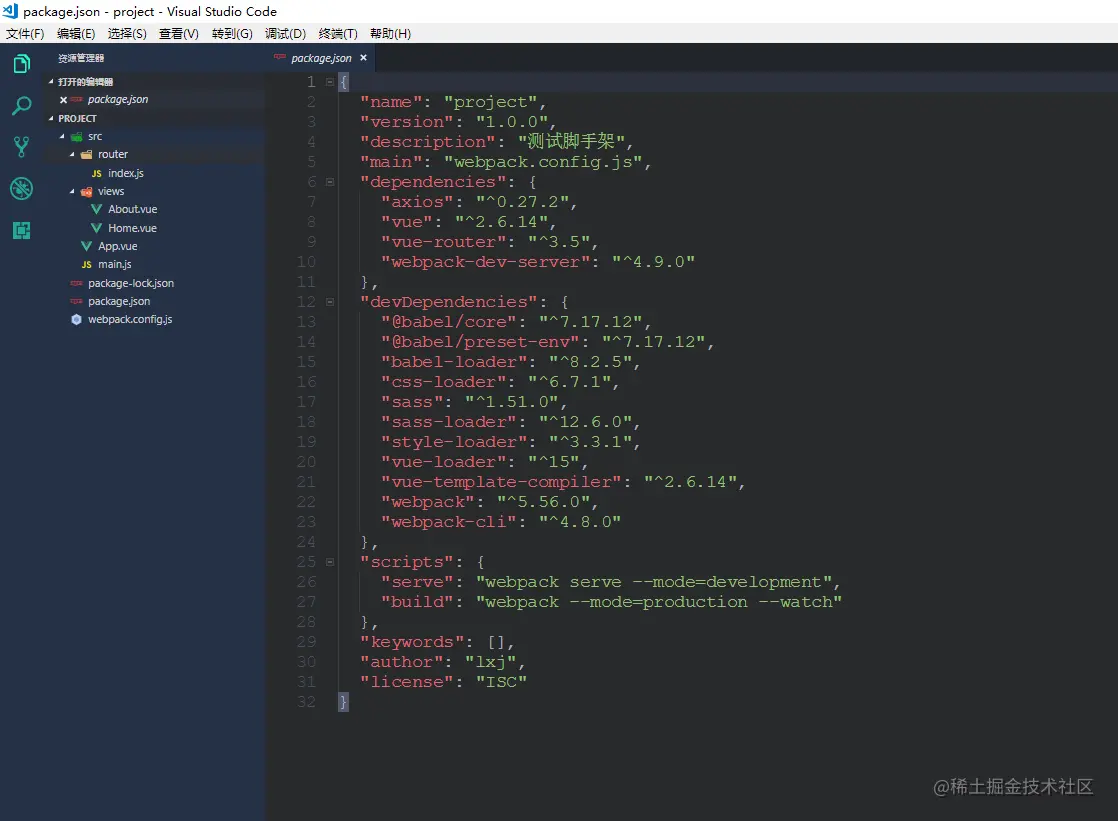This screenshot has height=821, width=1118.
Task: Collapse the src folder arrow
Action: pos(62,136)
